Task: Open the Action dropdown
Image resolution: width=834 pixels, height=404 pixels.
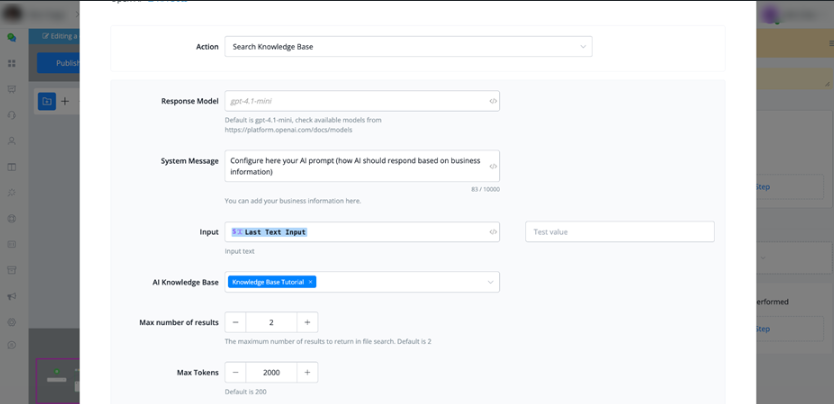Action: pyautogui.click(x=408, y=47)
